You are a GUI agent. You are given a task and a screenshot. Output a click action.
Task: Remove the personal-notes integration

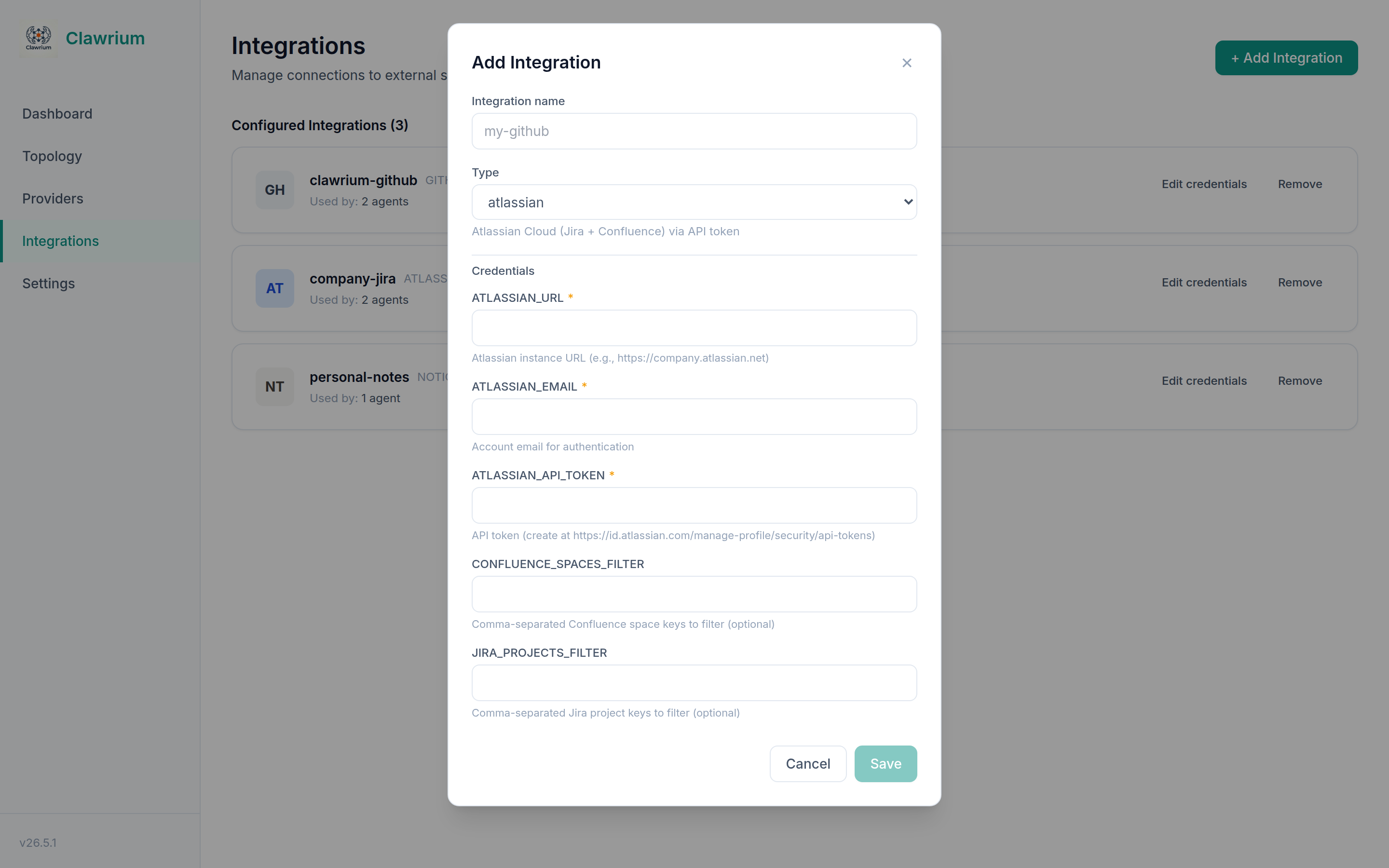tap(1299, 380)
